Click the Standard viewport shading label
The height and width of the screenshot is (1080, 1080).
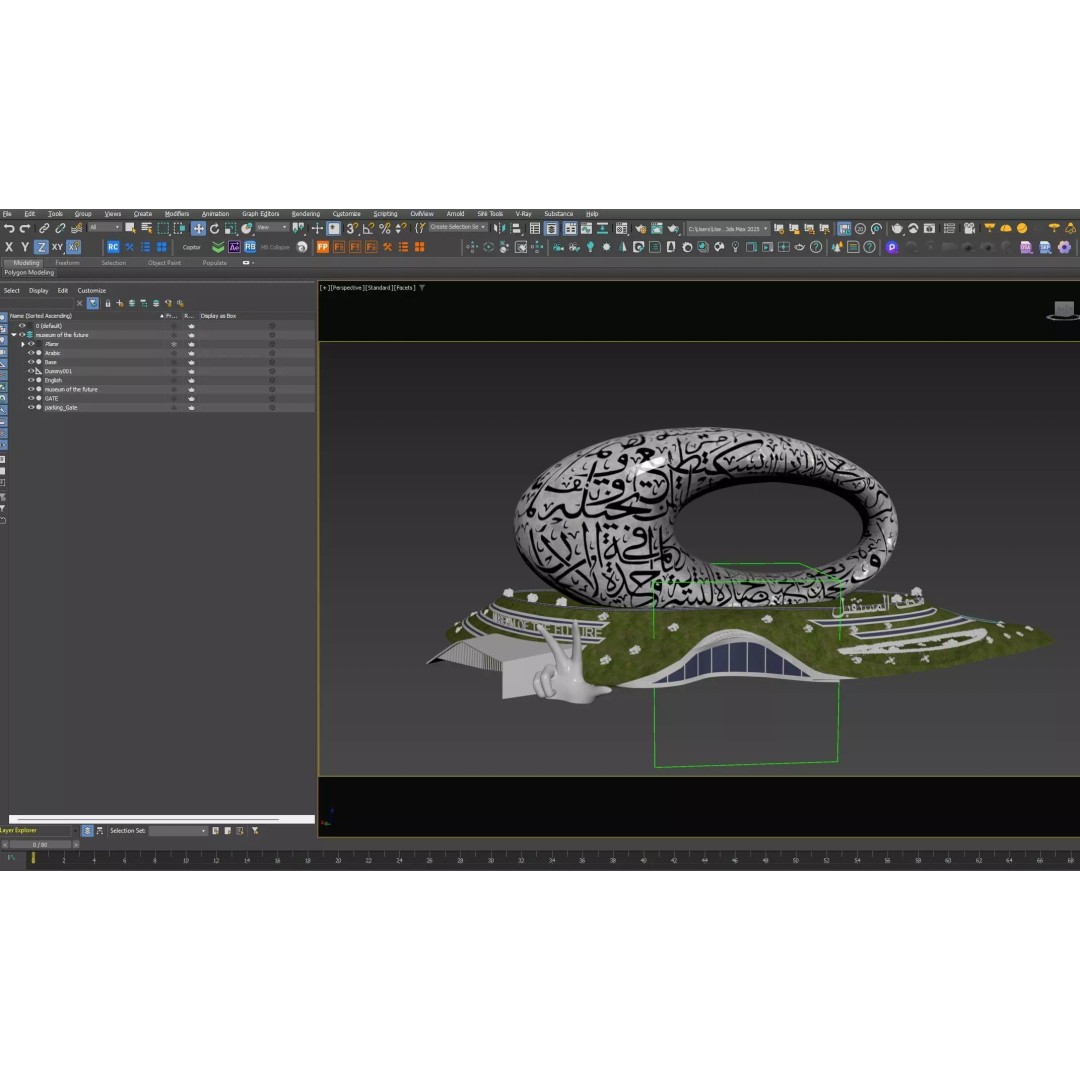click(379, 288)
